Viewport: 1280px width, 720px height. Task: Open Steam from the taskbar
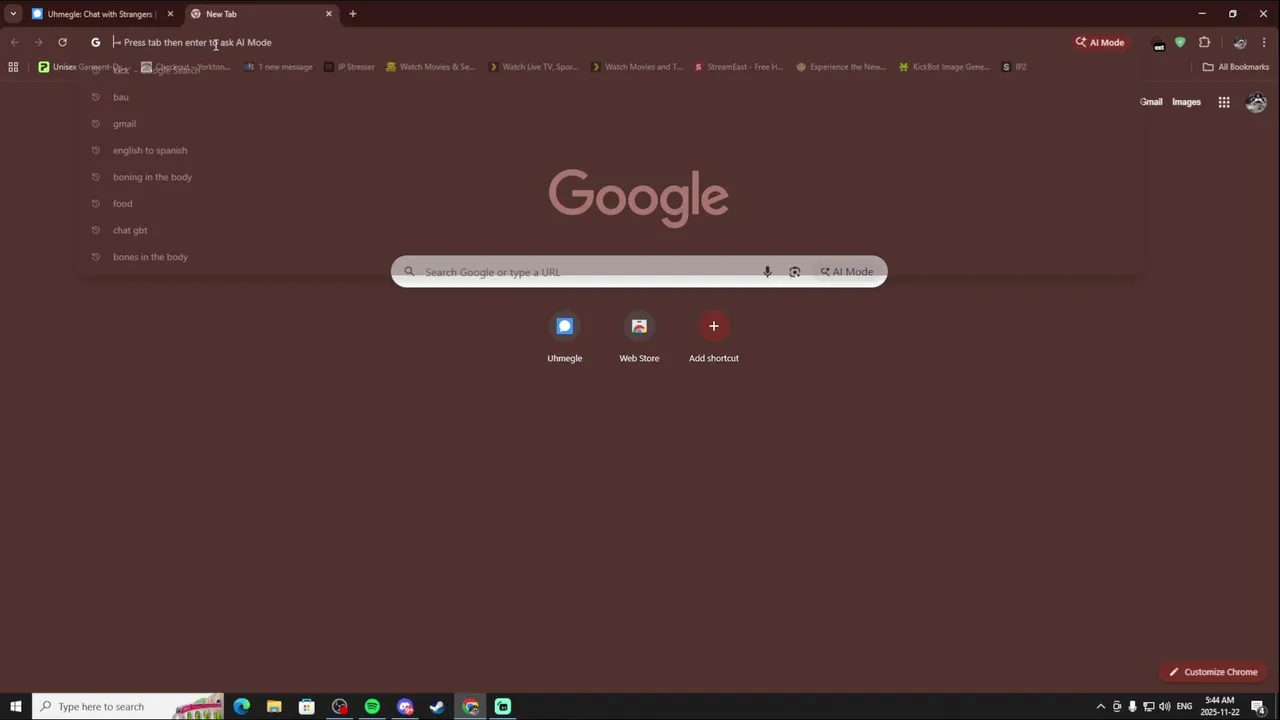pos(437,706)
